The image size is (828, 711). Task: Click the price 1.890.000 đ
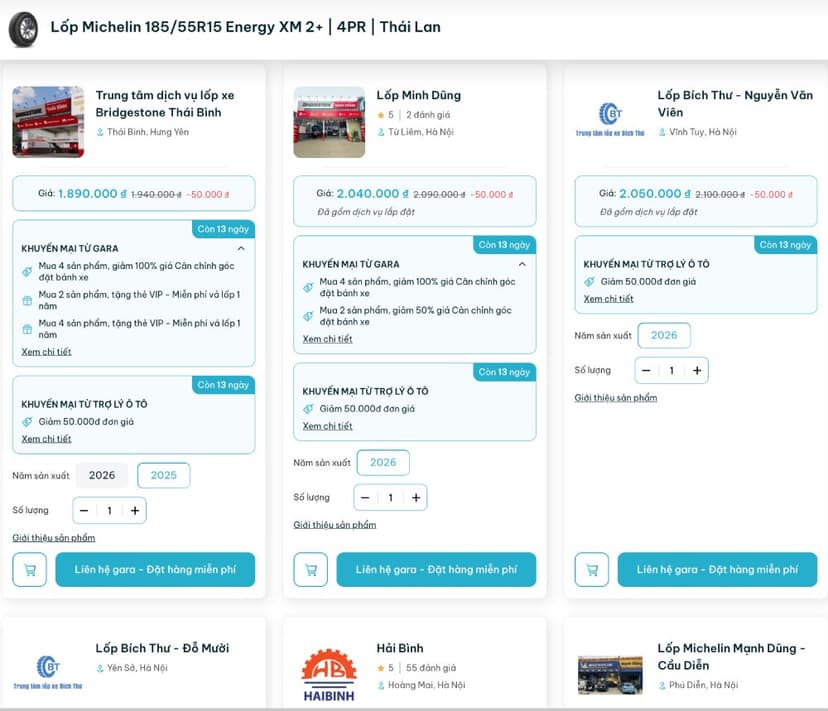[x=92, y=194]
